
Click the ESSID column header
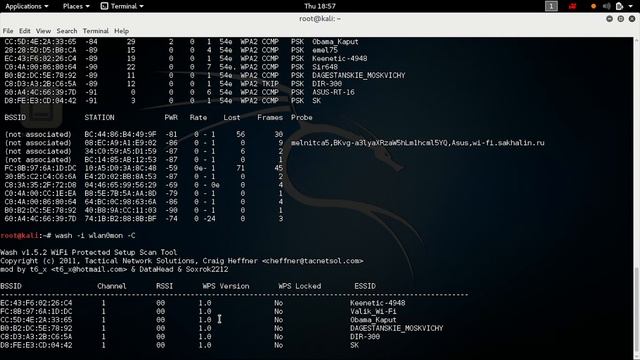point(365,286)
